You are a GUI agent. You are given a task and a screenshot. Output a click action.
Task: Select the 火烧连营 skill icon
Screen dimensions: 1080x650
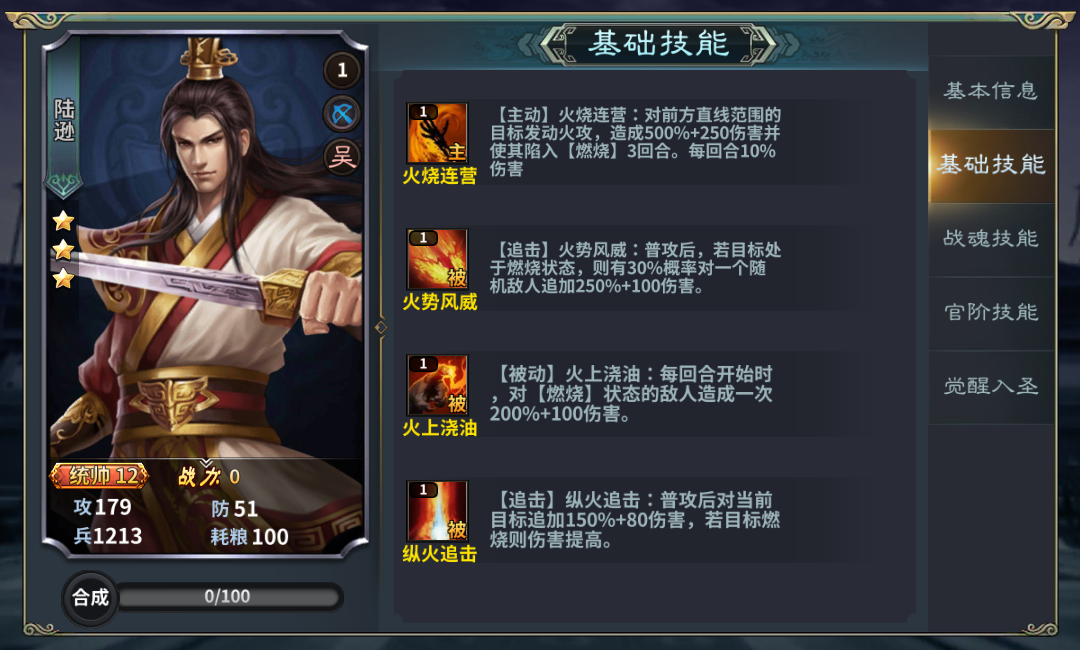click(437, 133)
